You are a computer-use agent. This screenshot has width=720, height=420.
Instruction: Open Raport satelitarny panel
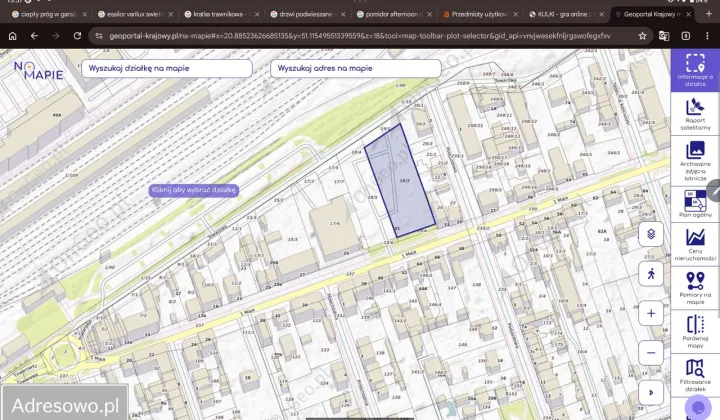tap(695, 114)
